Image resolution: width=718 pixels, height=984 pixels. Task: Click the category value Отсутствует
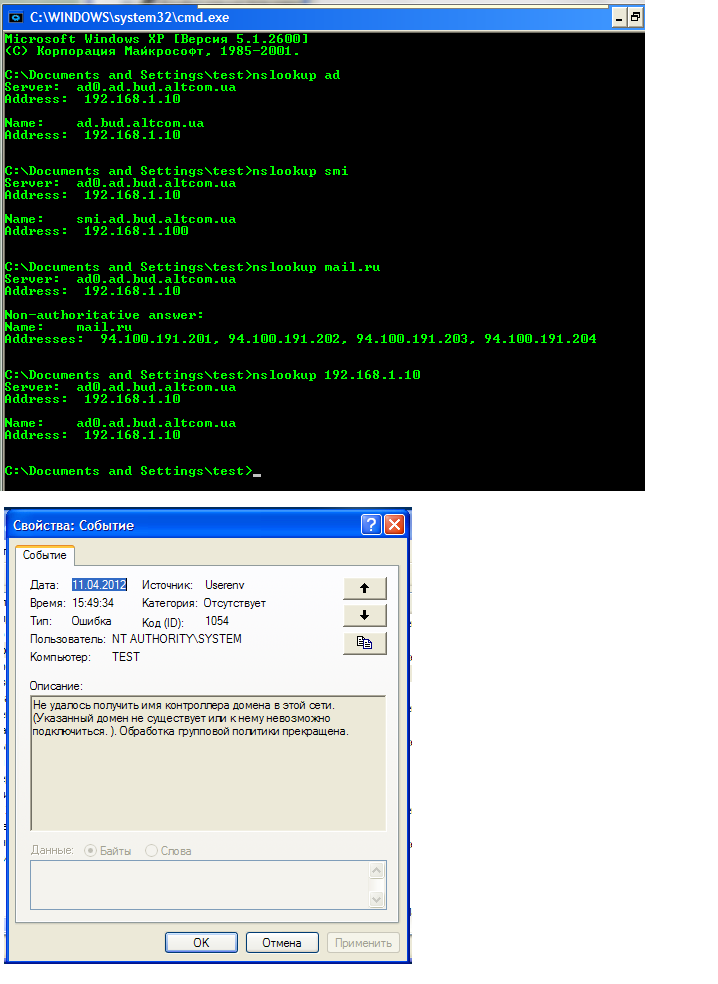[x=235, y=603]
